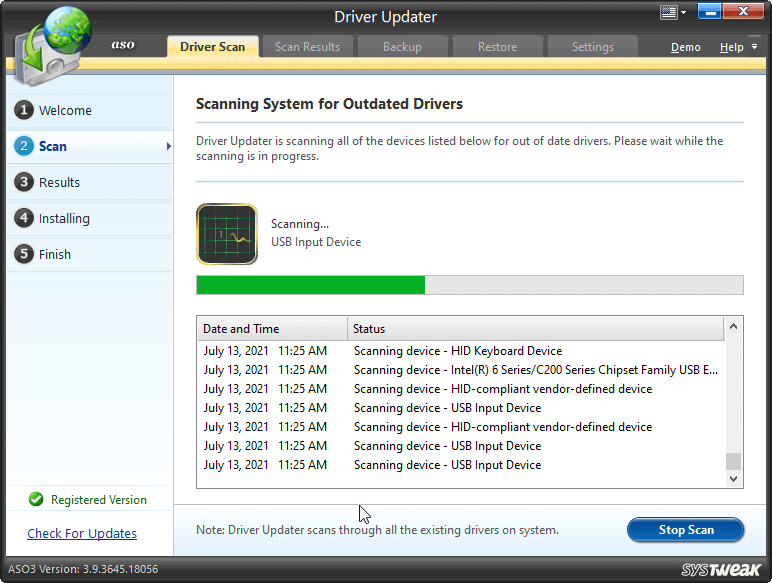
Task: Open the Backup tab
Action: 402,47
